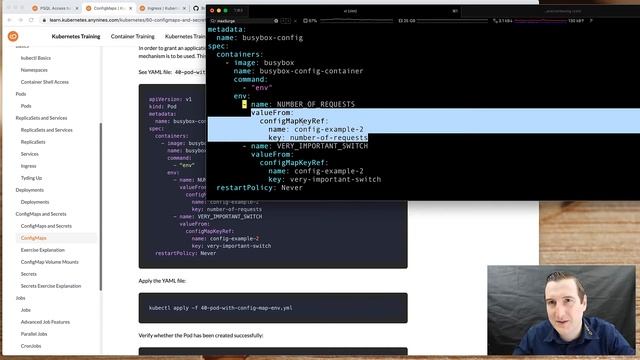Open Advanced Job Features sidebar link
This screenshot has width=640, height=360.
click(45, 322)
